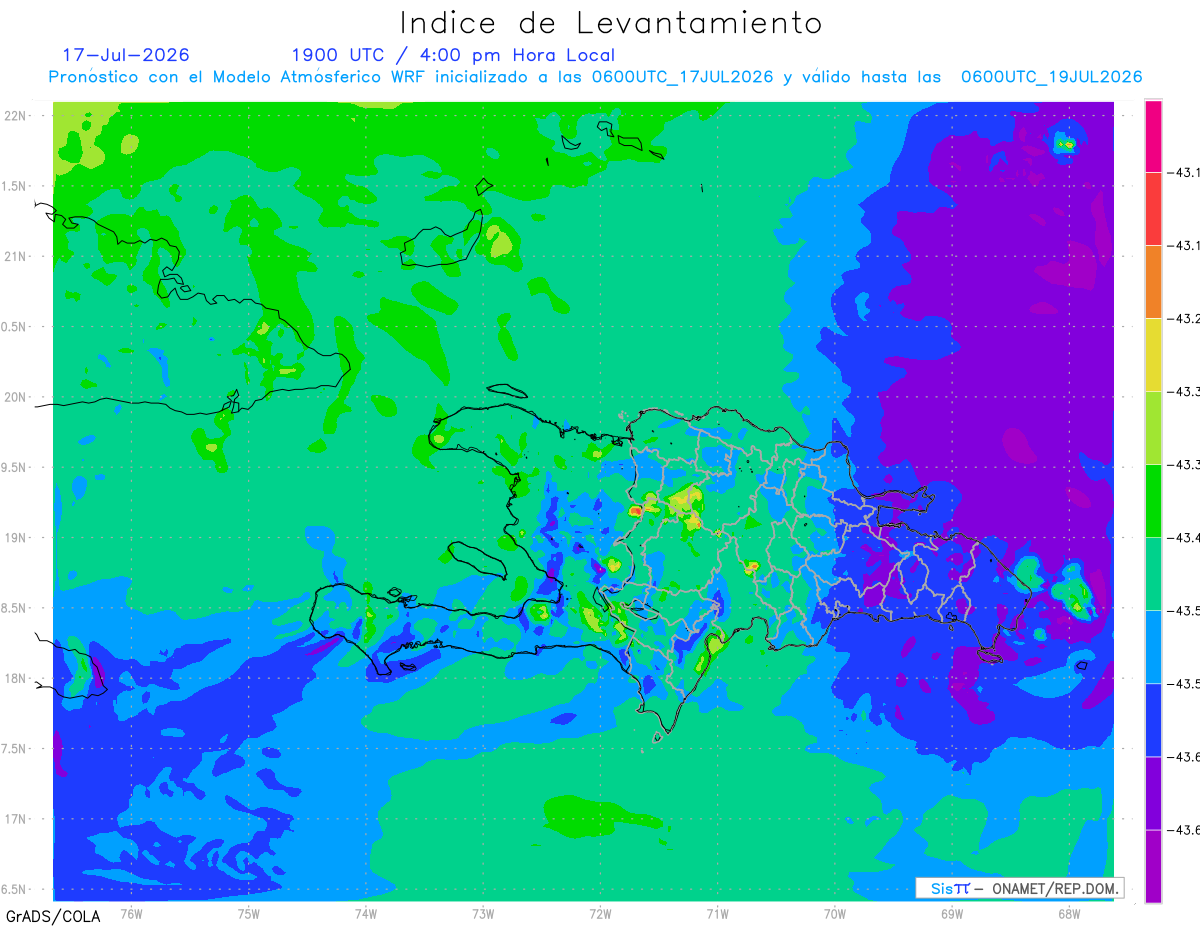Click the '68W' longitude label
Screen dimensions: 1200x927
1068,913
